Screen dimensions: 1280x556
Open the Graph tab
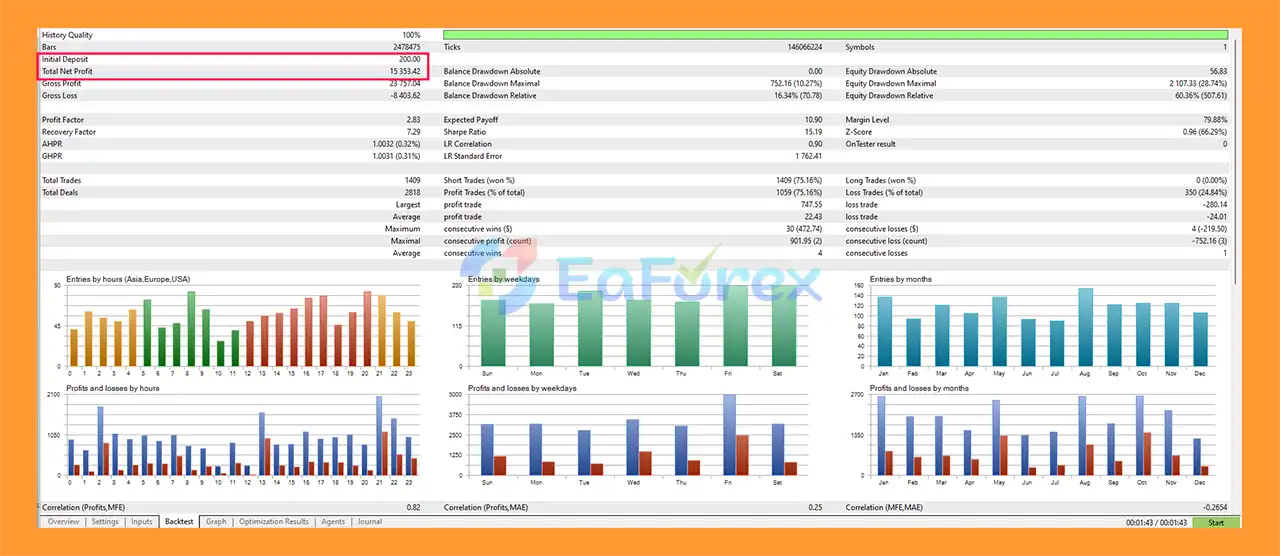tap(216, 522)
